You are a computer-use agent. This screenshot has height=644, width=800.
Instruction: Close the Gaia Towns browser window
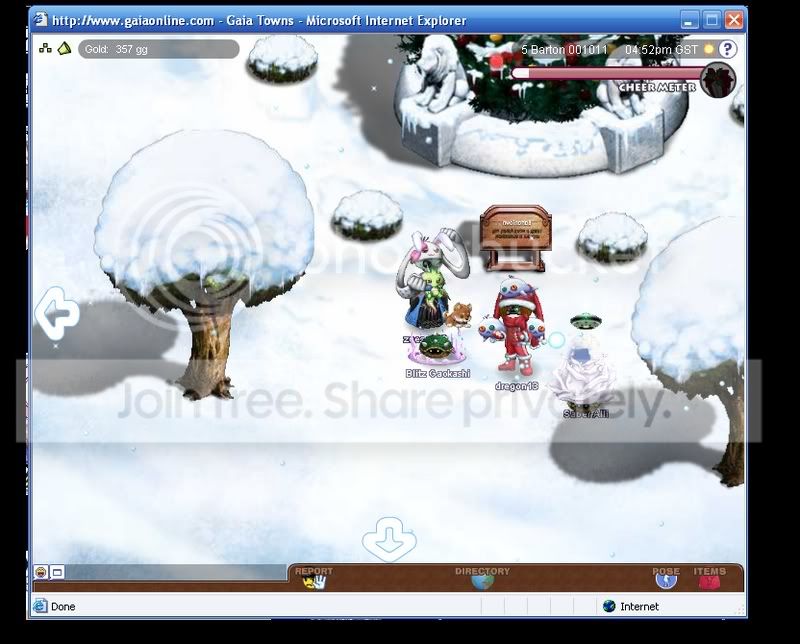(x=734, y=20)
